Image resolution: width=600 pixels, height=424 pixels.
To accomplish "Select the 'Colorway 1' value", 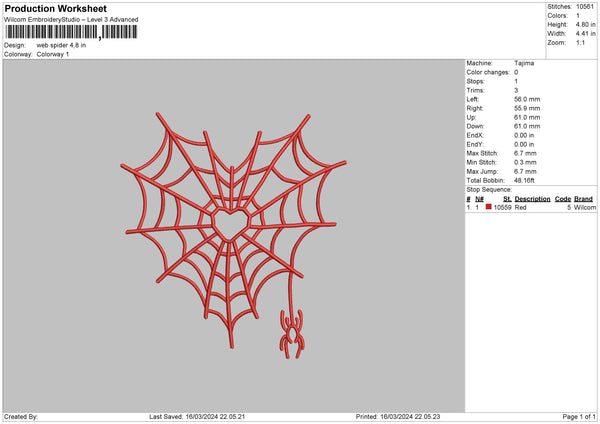I will [x=53, y=54].
